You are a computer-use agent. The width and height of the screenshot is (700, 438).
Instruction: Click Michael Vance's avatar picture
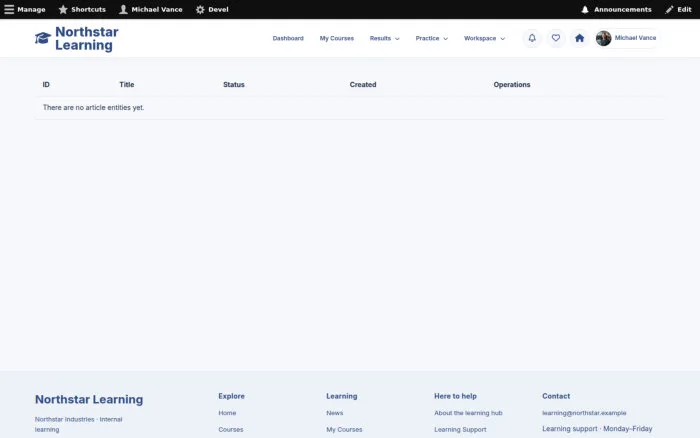[603, 38]
